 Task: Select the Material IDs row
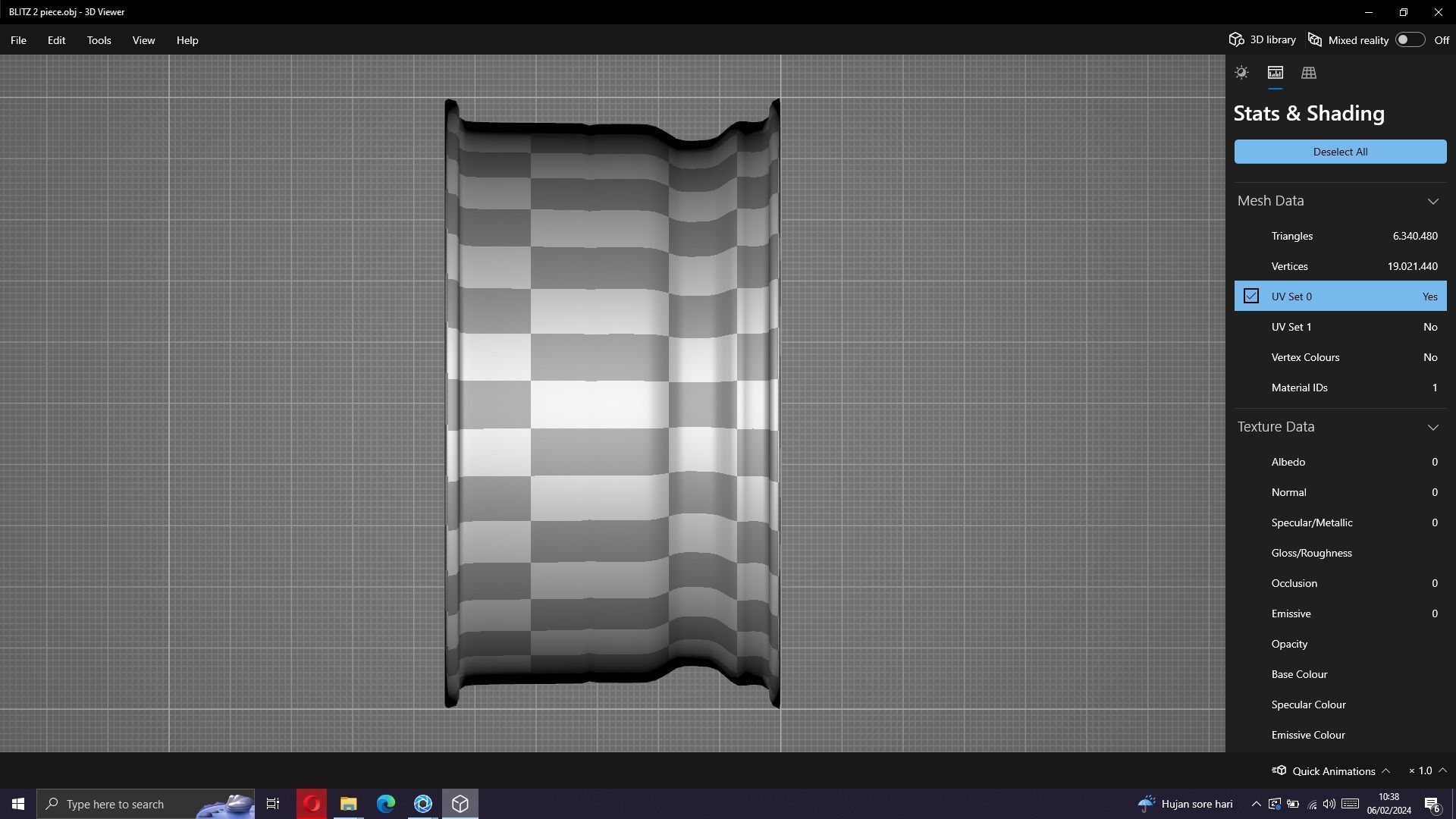click(1340, 388)
